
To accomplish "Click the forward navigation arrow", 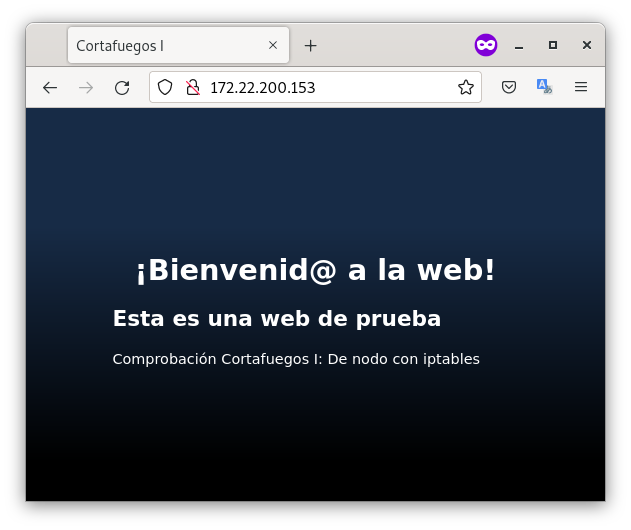I will point(86,88).
